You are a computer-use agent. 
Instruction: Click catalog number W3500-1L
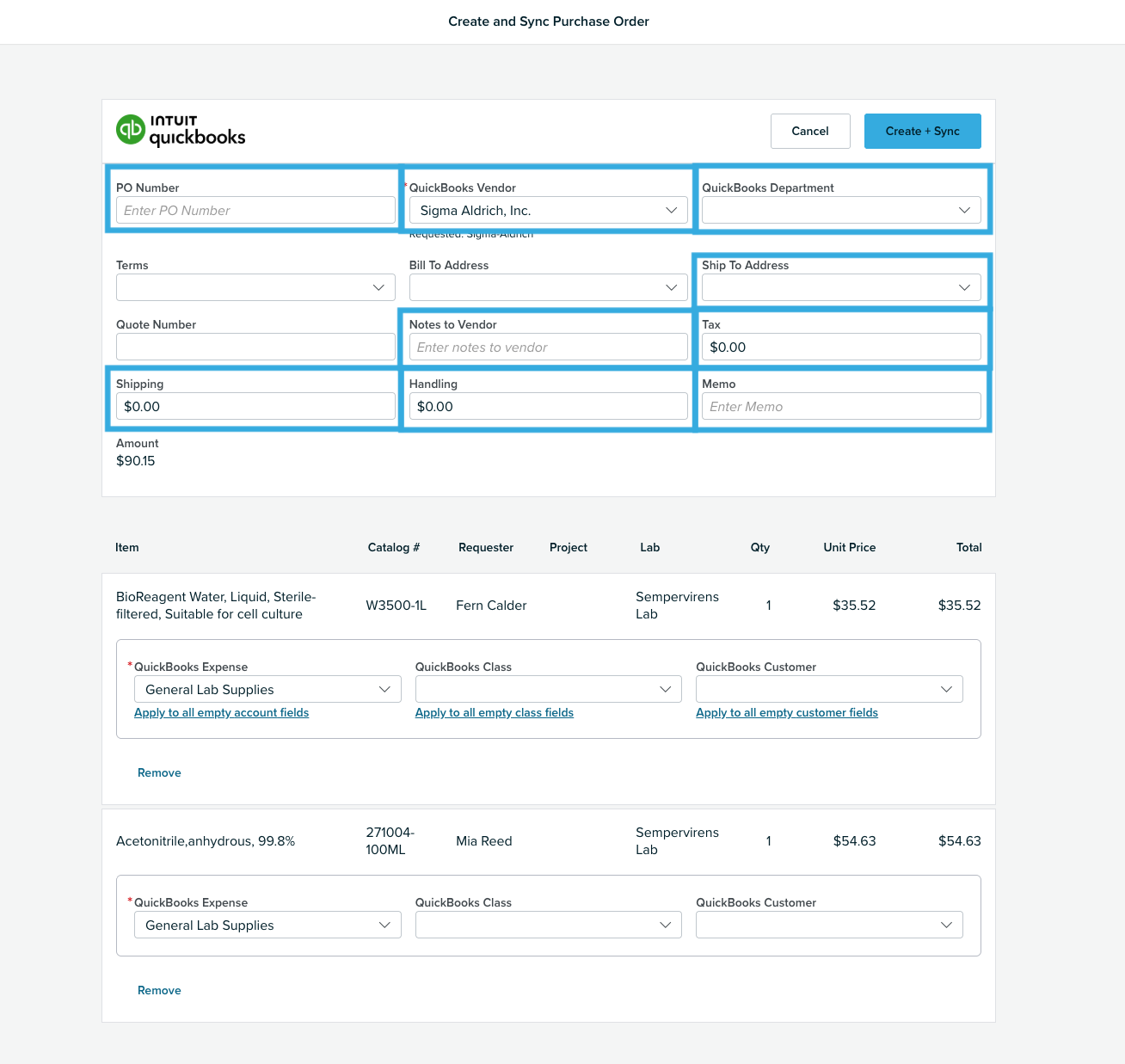[x=396, y=606]
